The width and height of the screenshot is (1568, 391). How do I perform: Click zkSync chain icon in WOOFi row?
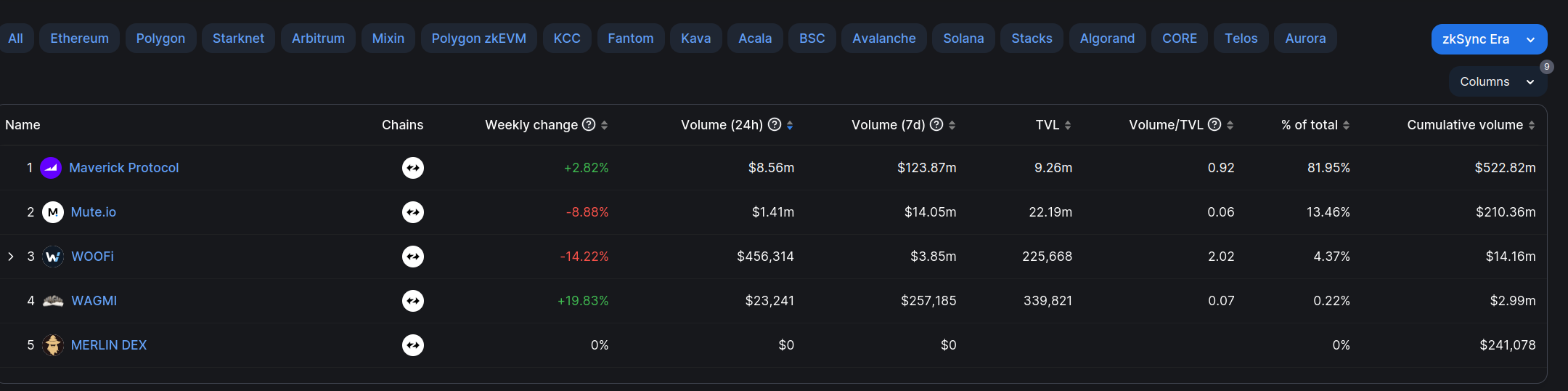click(413, 257)
